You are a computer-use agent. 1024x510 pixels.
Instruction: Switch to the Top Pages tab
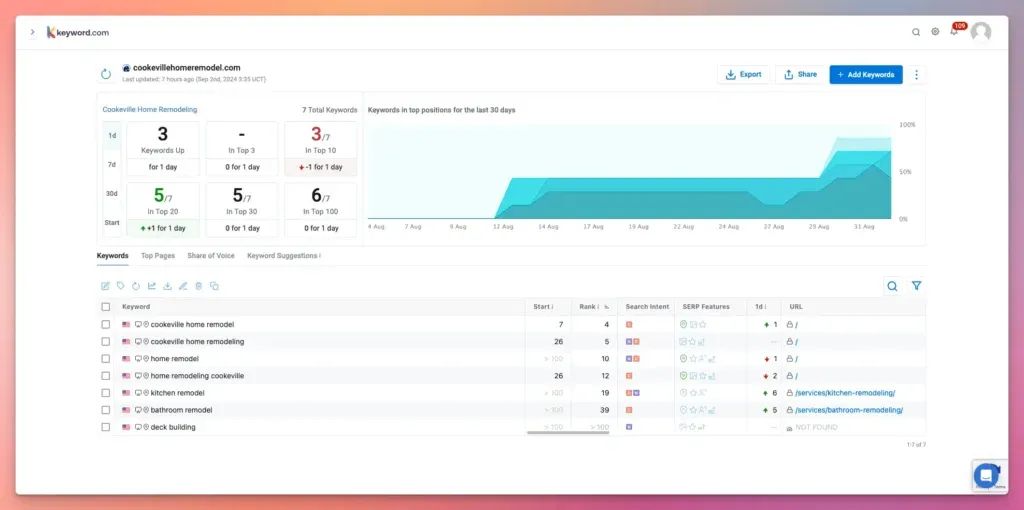tap(158, 256)
